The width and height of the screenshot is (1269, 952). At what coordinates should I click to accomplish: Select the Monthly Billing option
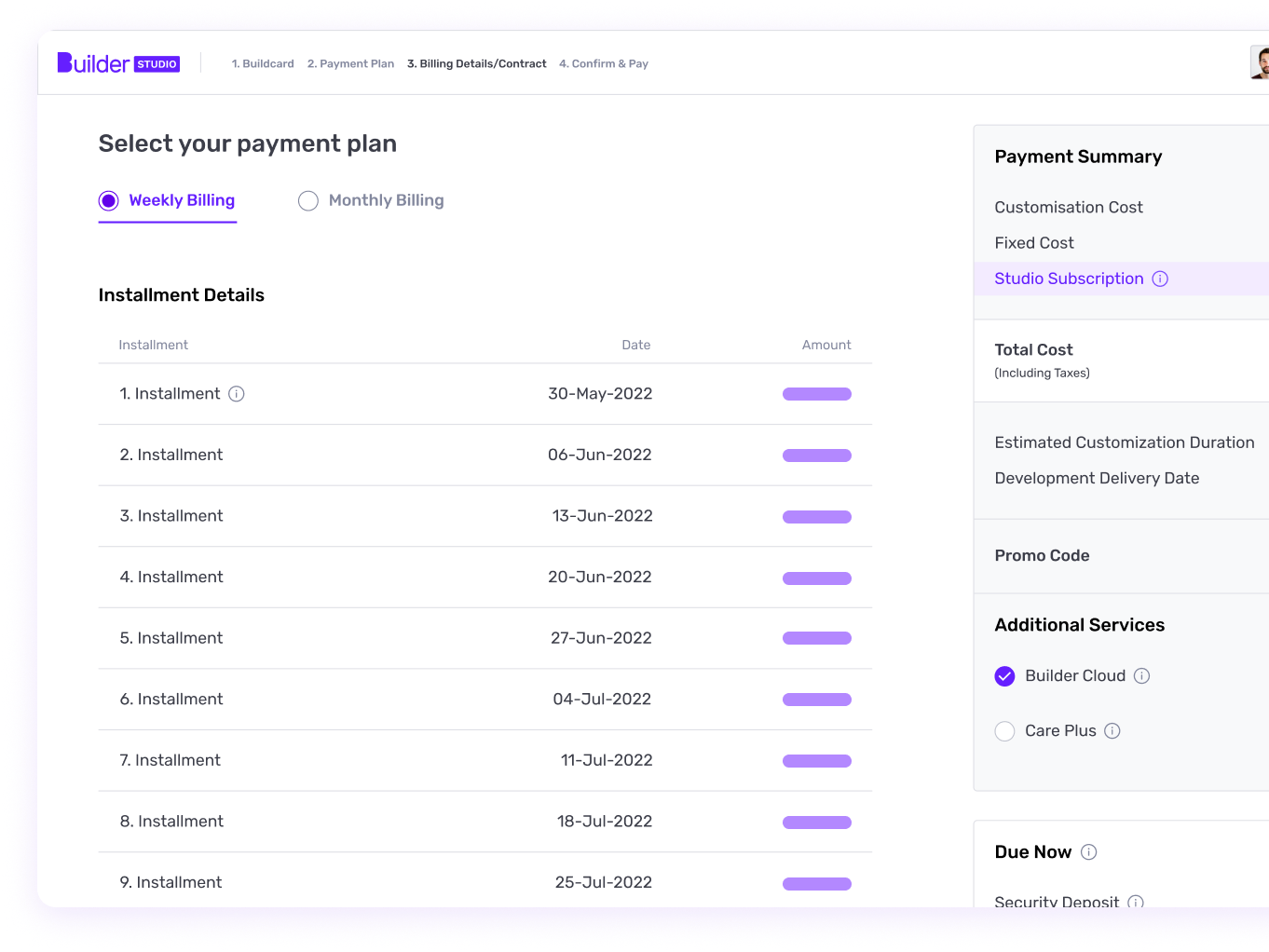[308, 200]
